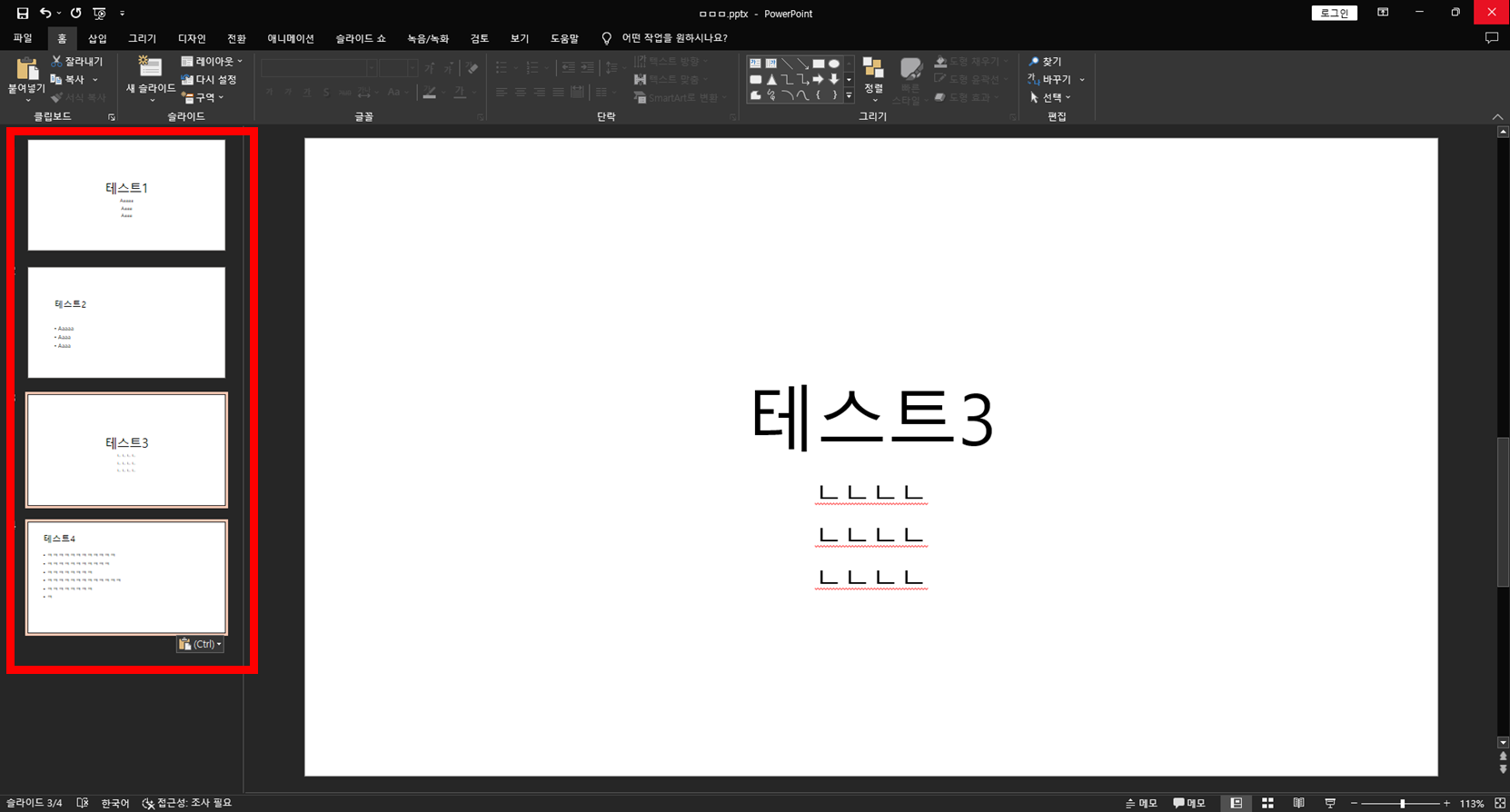Add a slide with 새 슬라이드 icon
The height and width of the screenshot is (812, 1510).
tap(150, 67)
